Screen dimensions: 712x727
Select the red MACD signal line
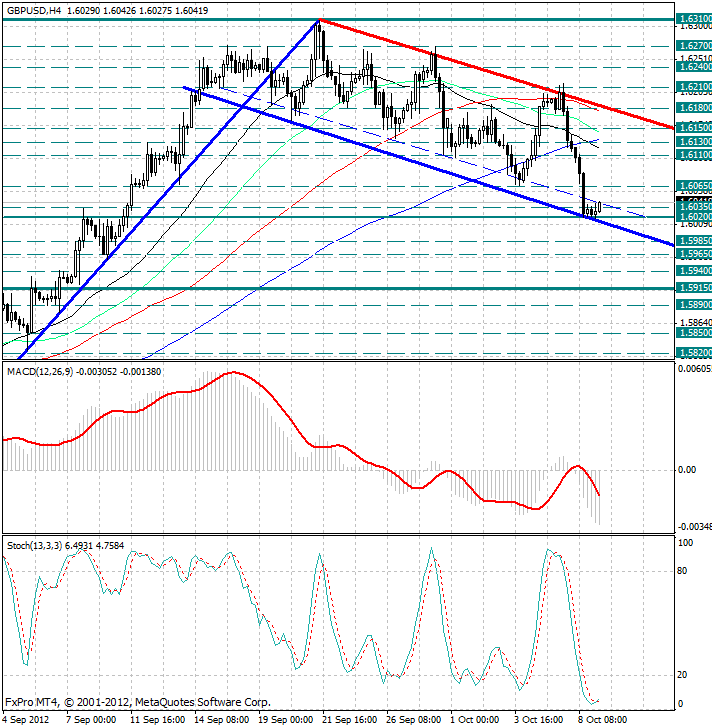coord(301,440)
